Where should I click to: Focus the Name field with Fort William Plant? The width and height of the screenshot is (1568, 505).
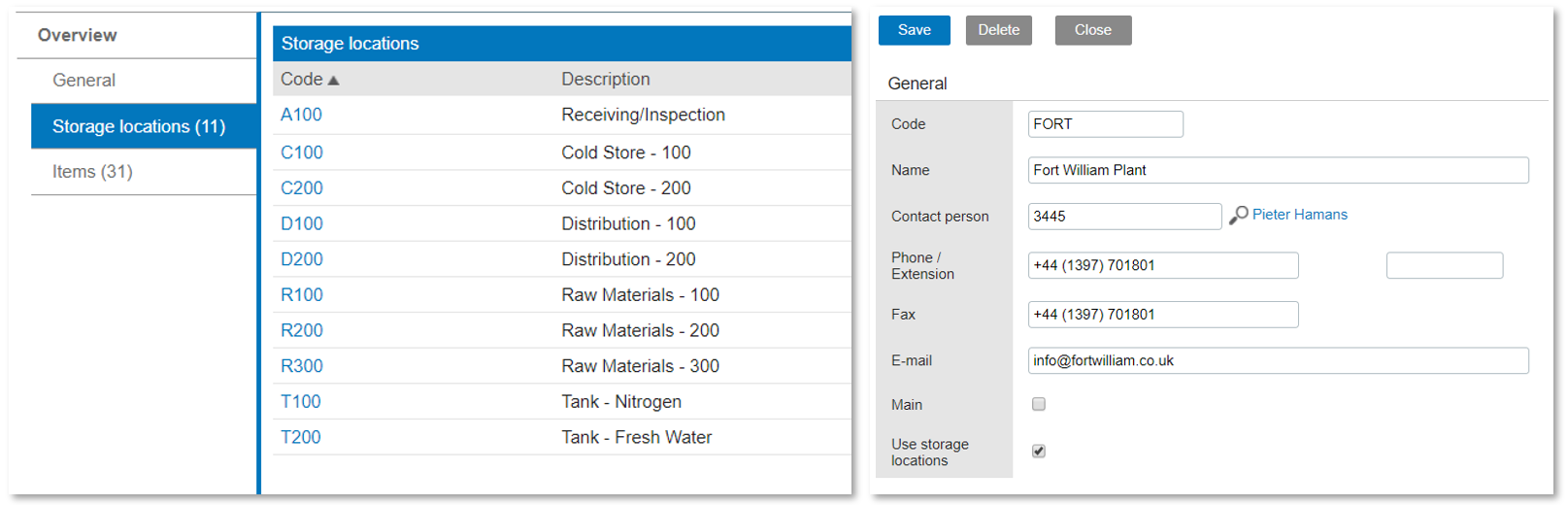click(1277, 170)
